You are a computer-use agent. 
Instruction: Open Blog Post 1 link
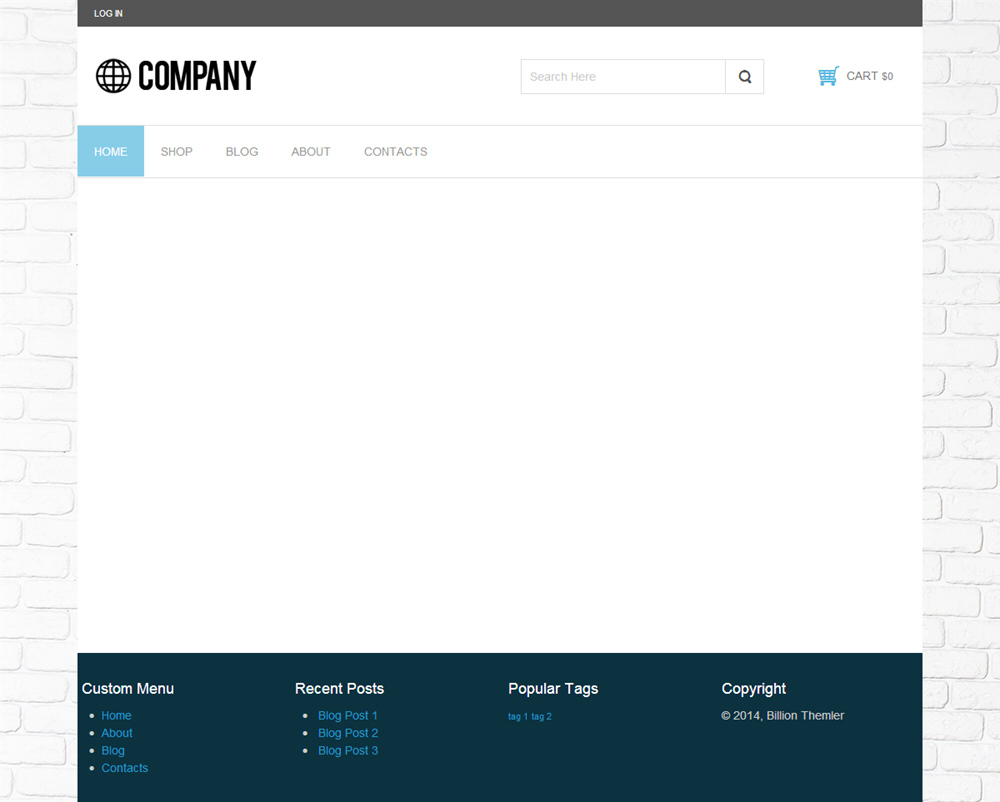click(x=348, y=715)
